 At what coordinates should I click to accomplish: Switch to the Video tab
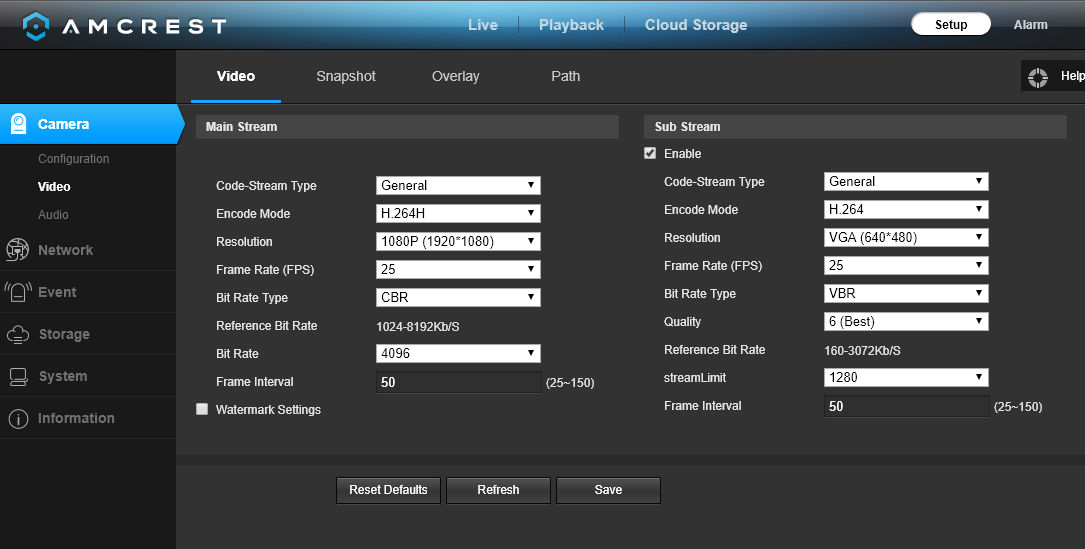(236, 76)
